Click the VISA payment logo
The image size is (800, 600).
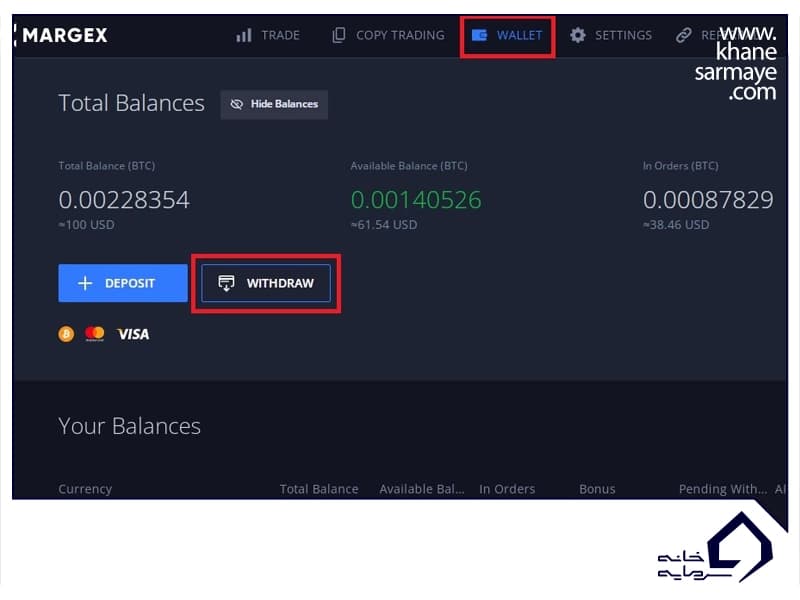point(133,334)
